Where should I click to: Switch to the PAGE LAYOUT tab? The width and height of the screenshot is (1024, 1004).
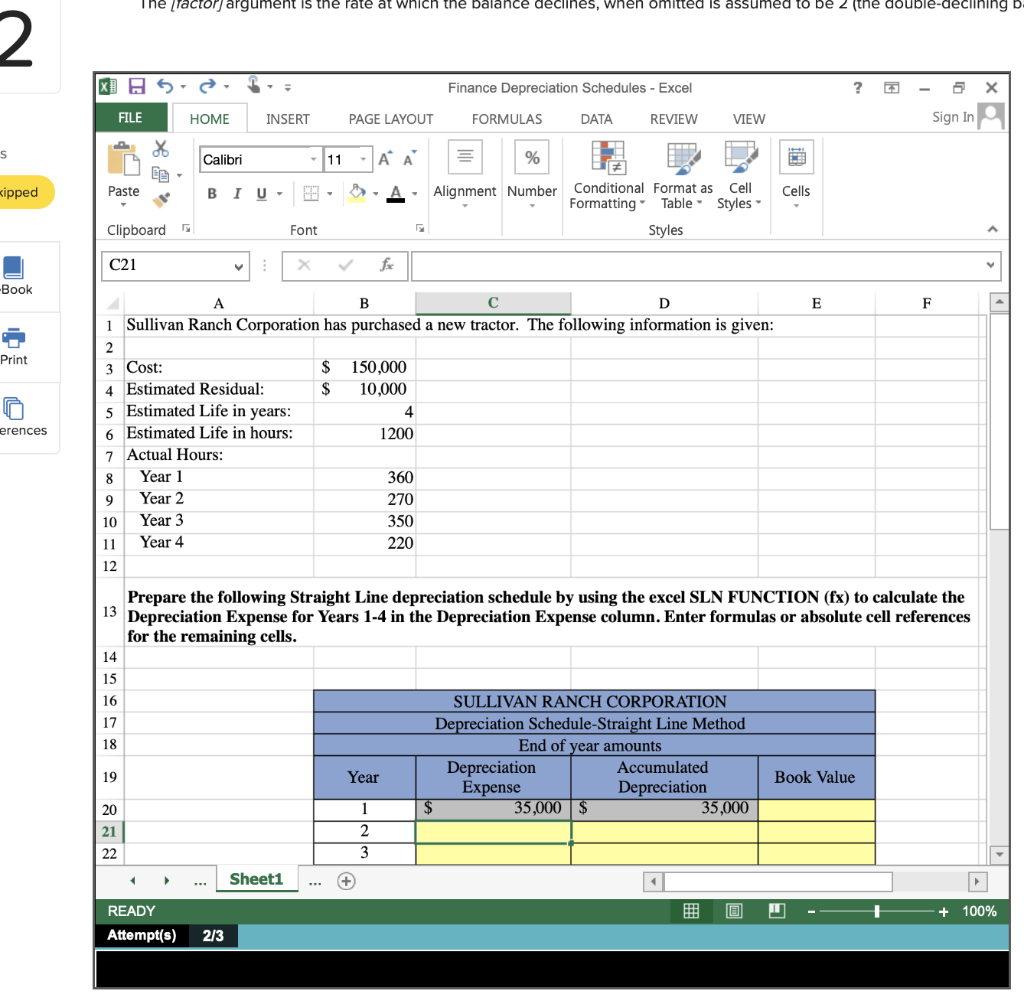pyautogui.click(x=391, y=119)
